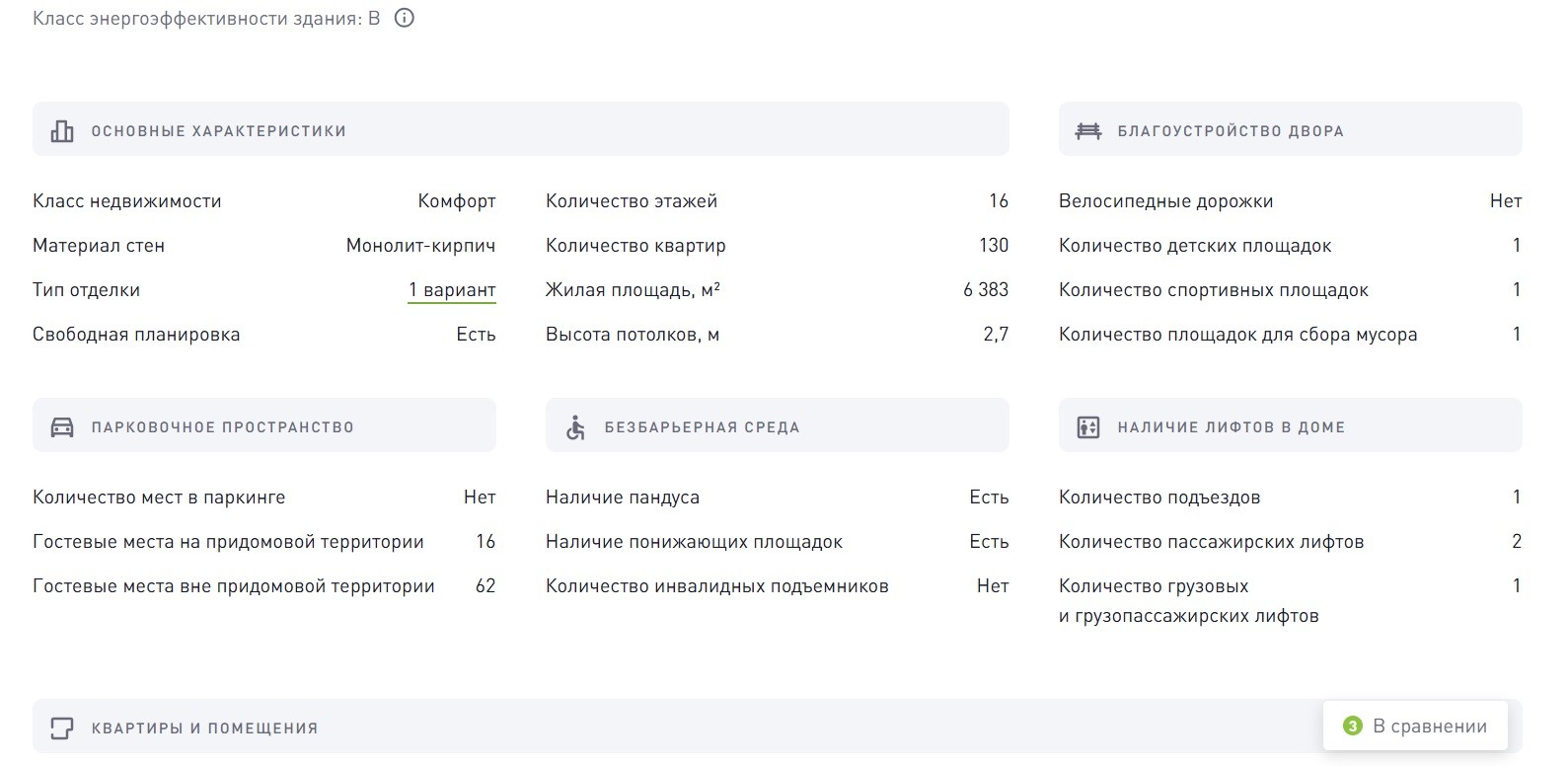Screen dimensions: 1568x766
Task: Click the wheelchair icon in Безбарьерная среда
Action: 575,427
